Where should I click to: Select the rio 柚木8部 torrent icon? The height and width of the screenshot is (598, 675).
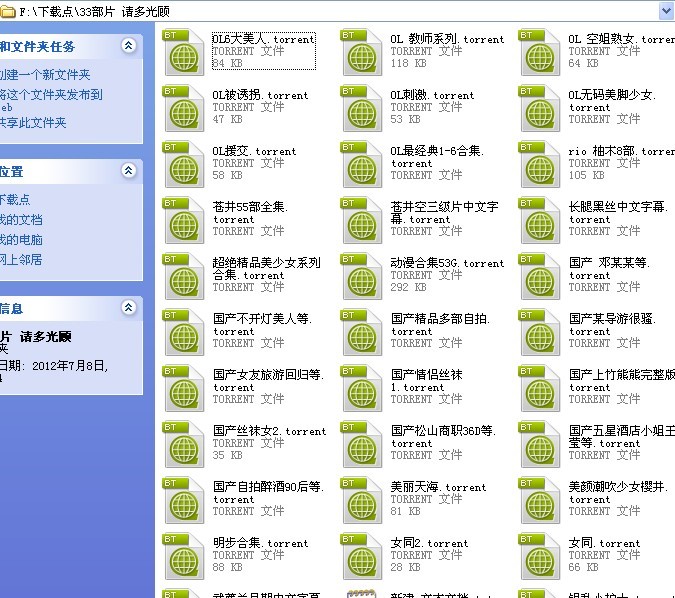click(539, 164)
